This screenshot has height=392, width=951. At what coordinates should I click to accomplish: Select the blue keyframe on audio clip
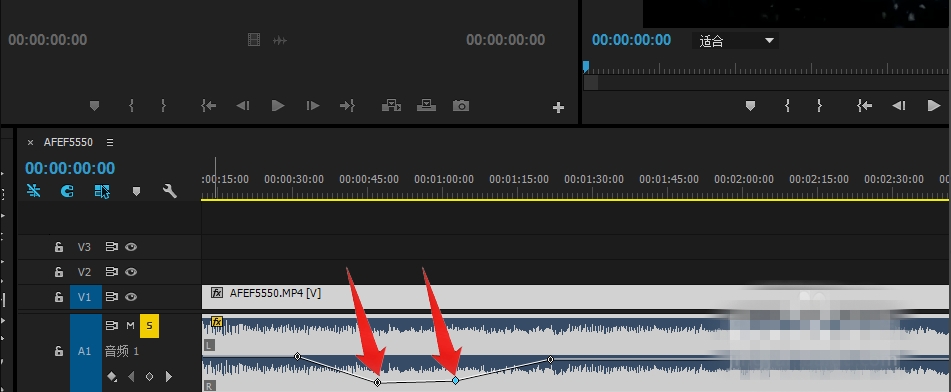click(455, 380)
